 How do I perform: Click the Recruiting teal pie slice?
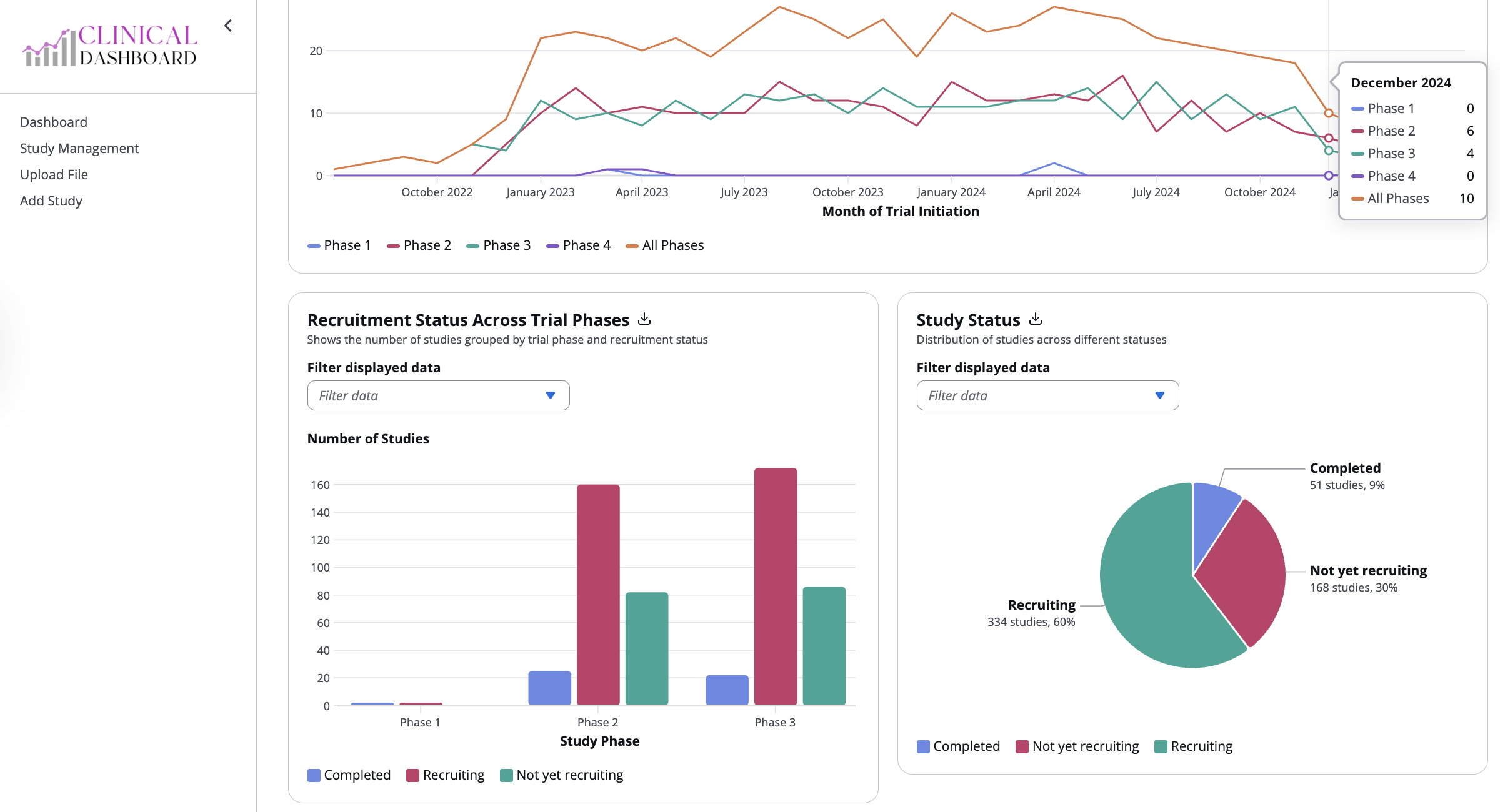(1150, 587)
